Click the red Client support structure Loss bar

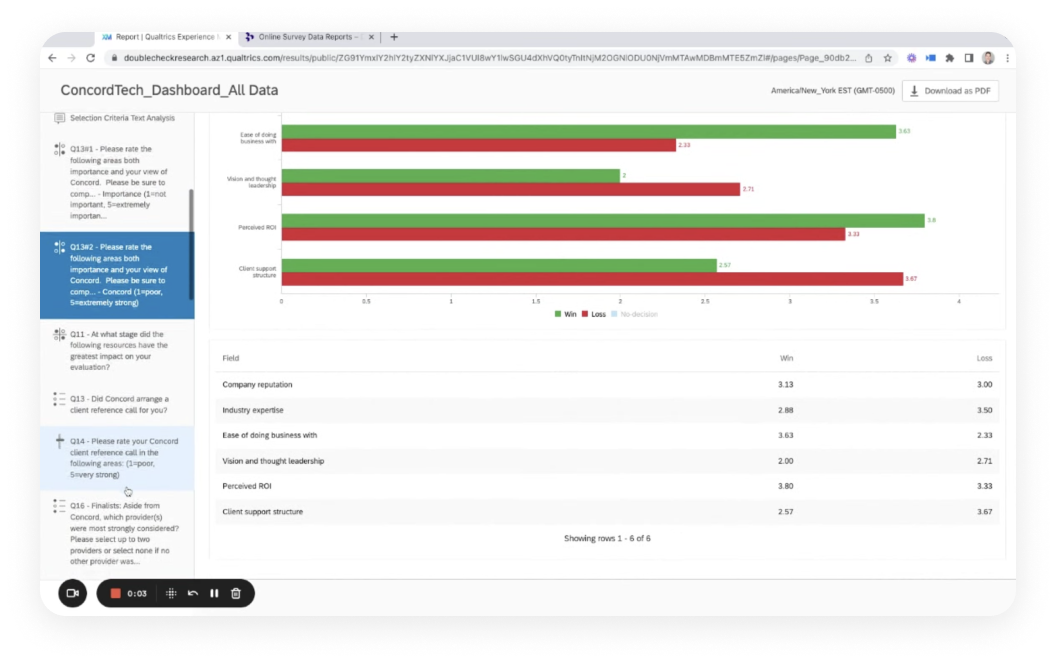coord(592,279)
